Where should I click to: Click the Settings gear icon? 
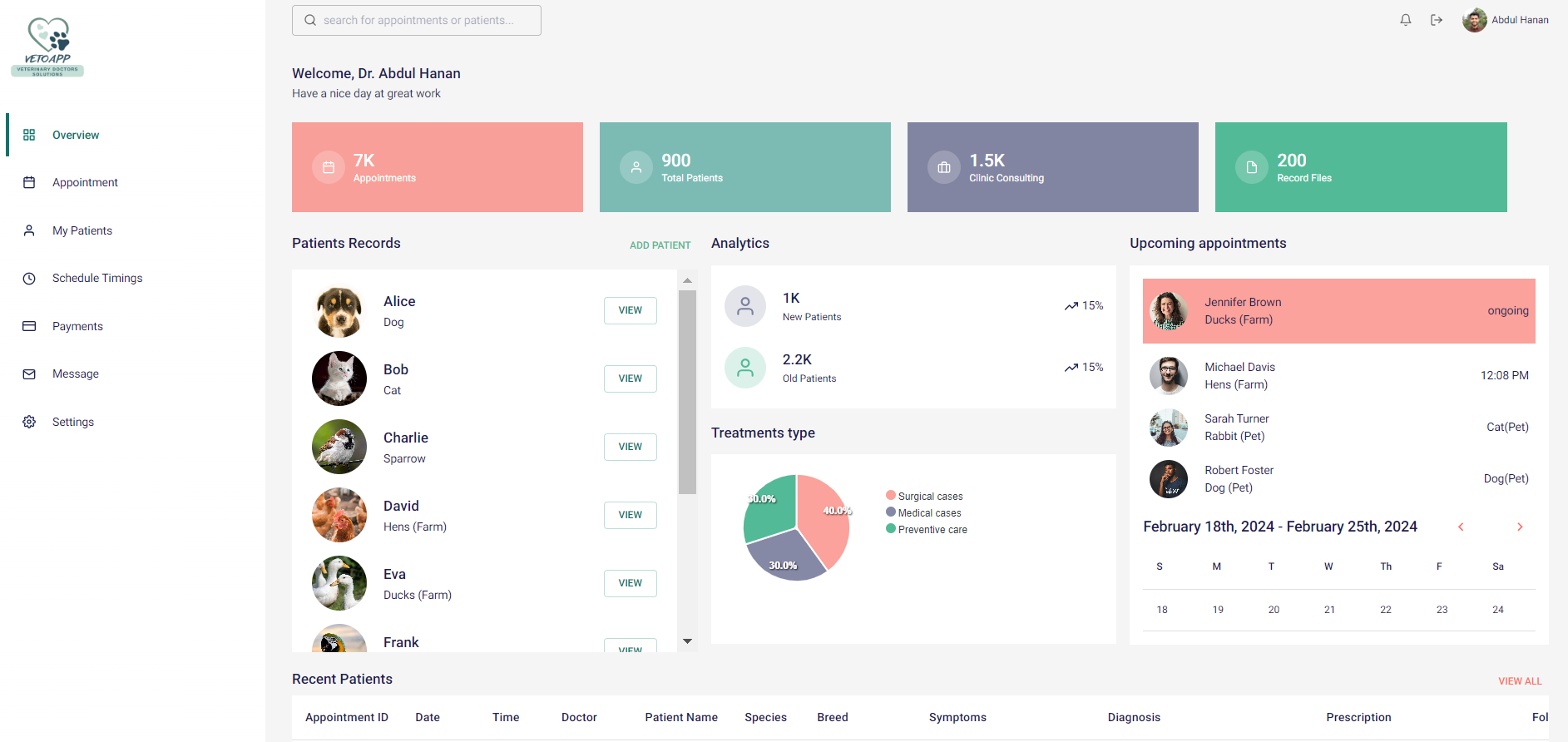click(29, 422)
